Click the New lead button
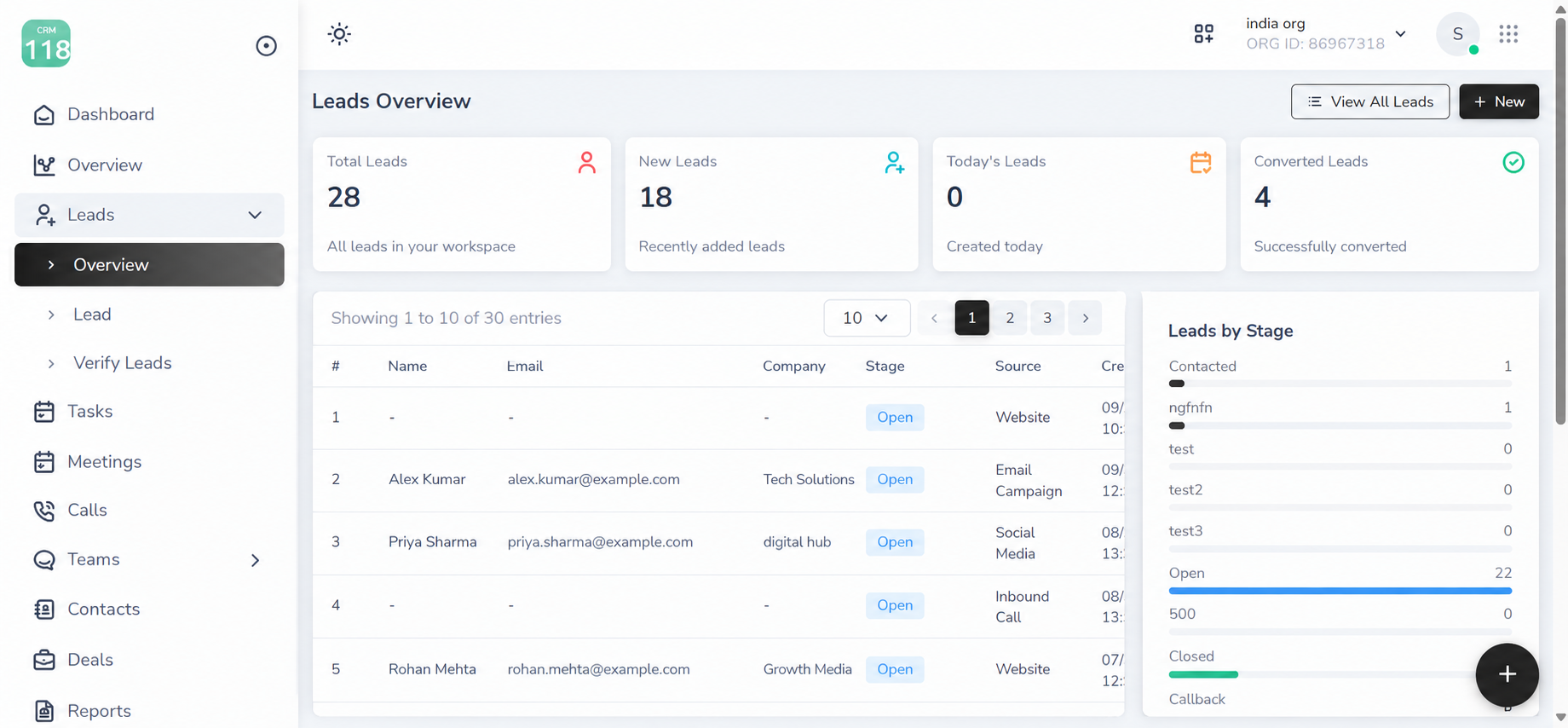This screenshot has height=728, width=1568. [1499, 101]
